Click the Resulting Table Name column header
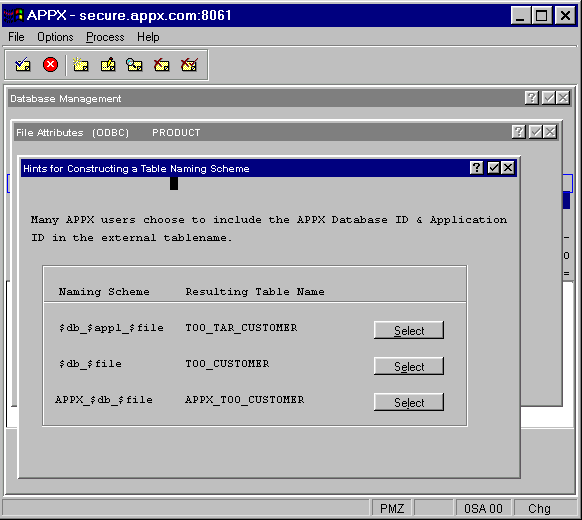This screenshot has height=520, width=582. [x=255, y=292]
